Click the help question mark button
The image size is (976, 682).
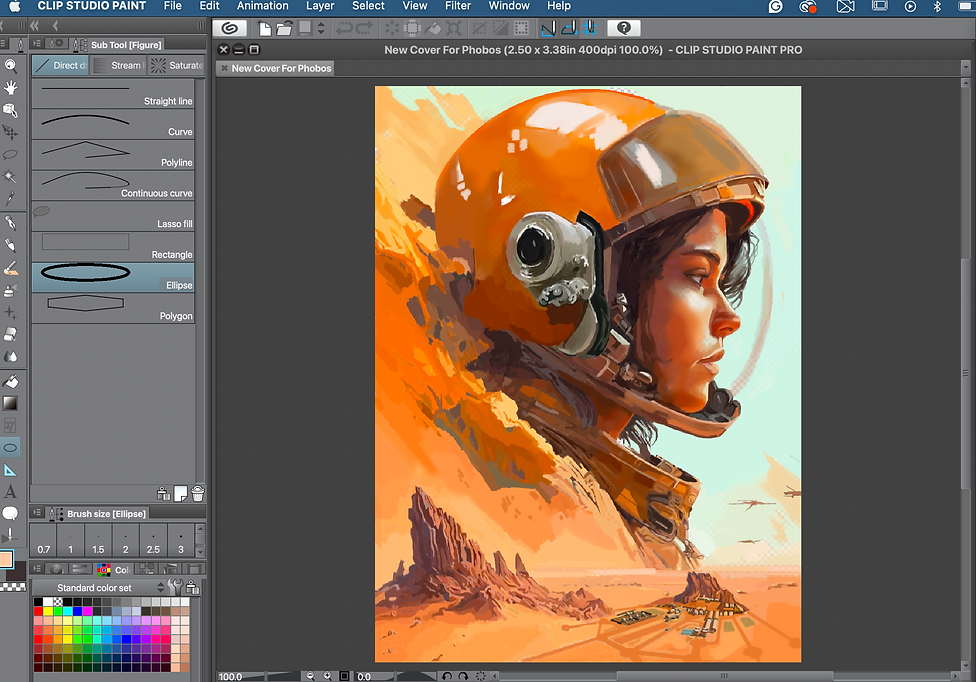click(x=624, y=28)
